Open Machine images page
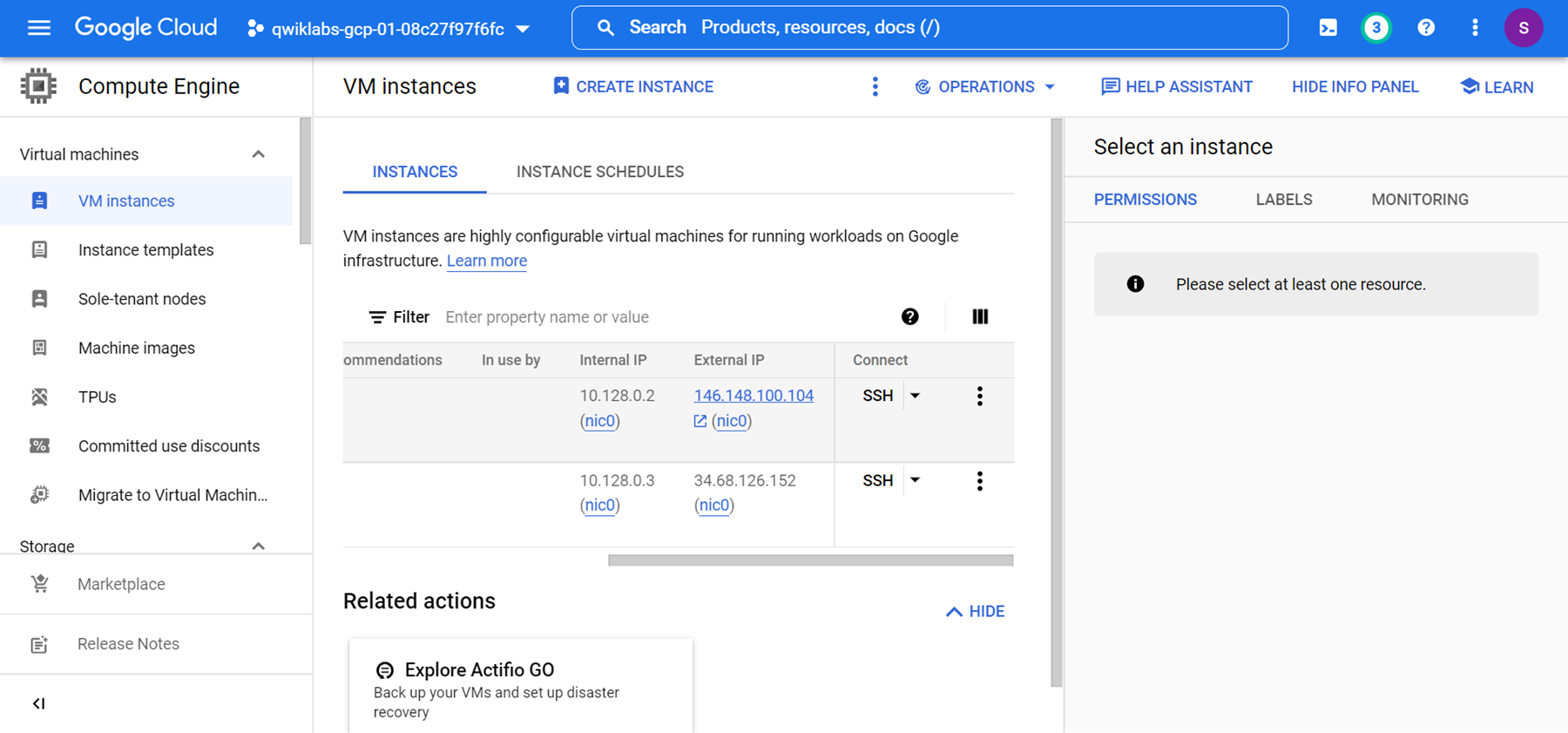This screenshot has width=1568, height=733. (137, 348)
